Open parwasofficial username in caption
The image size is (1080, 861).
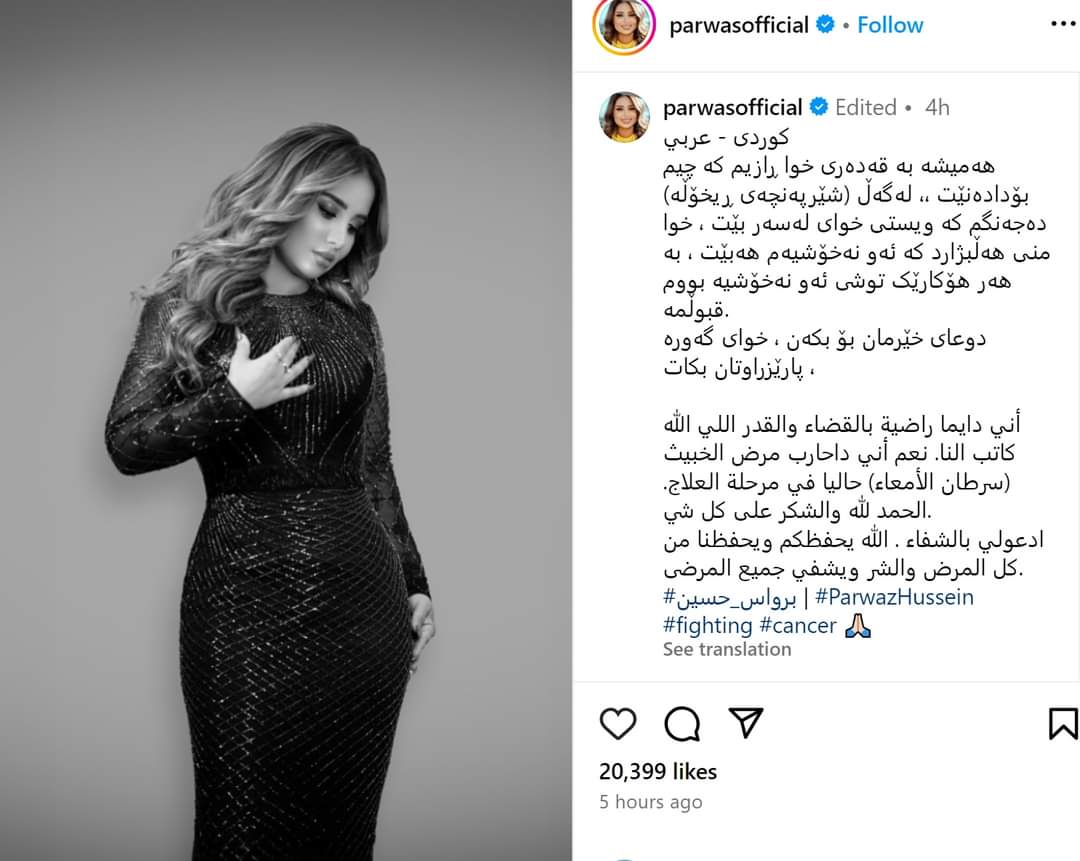(x=732, y=107)
